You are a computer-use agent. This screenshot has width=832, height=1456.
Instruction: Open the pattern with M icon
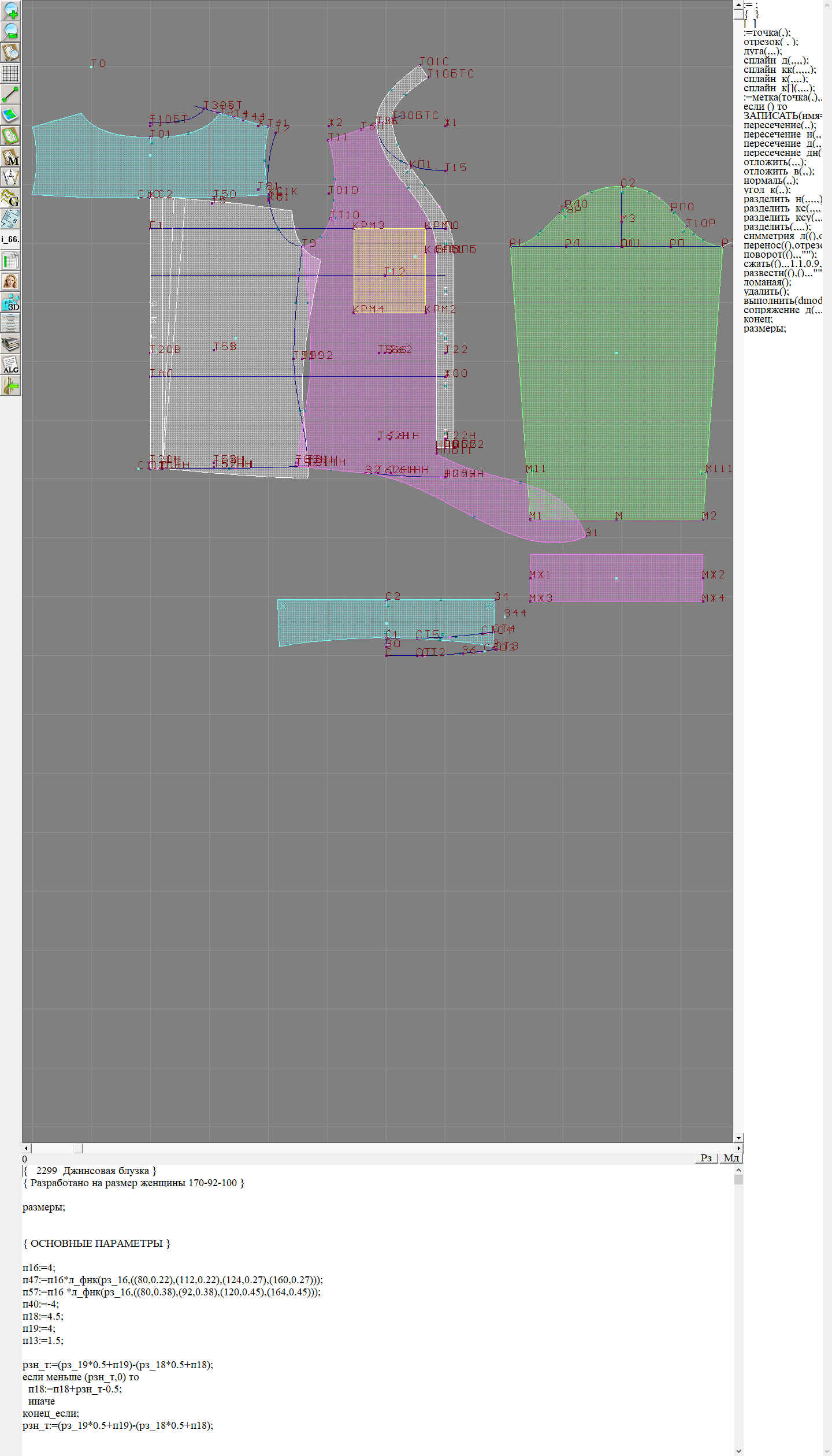[x=10, y=157]
